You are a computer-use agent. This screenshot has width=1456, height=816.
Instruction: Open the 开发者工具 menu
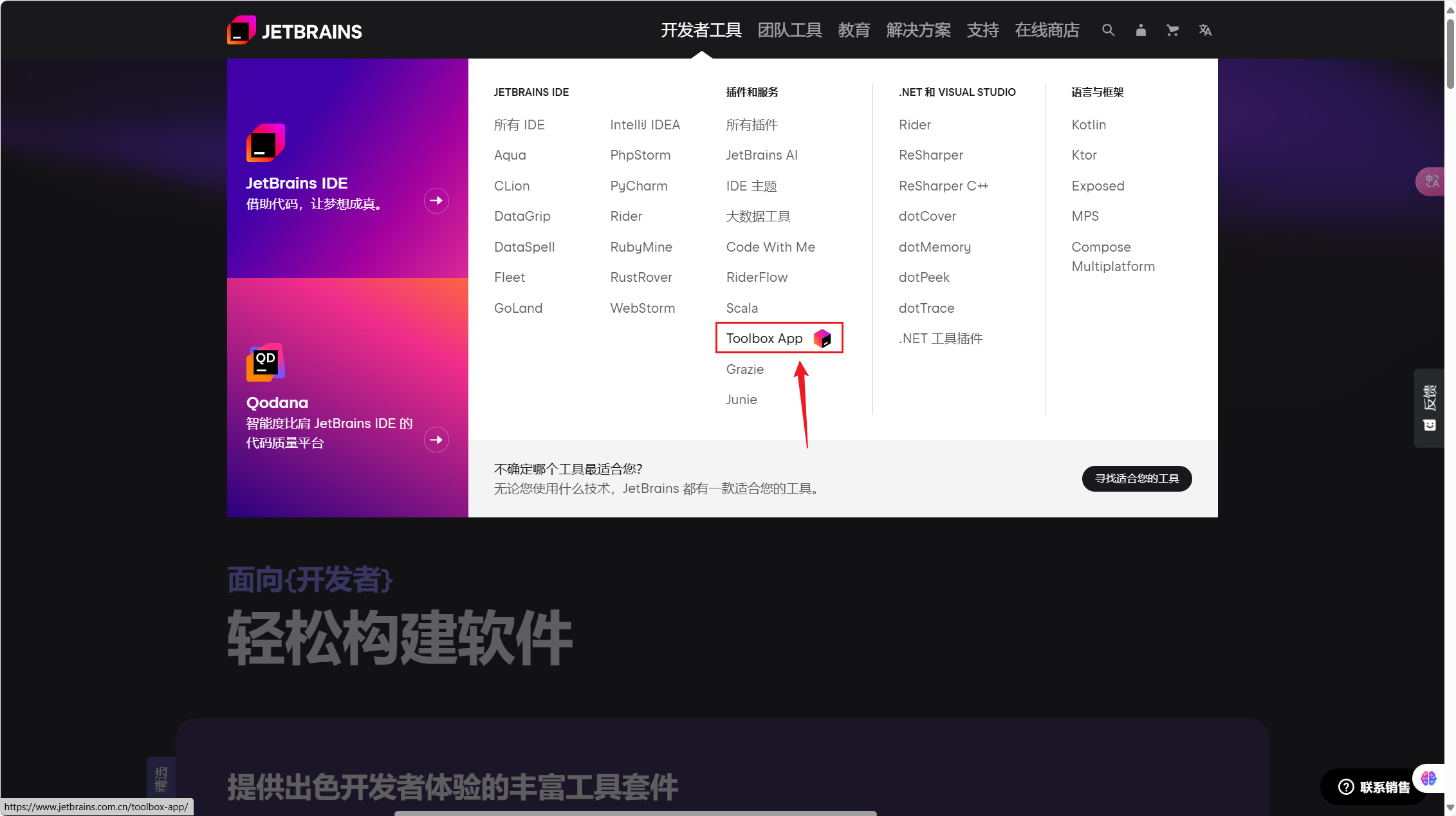click(701, 30)
